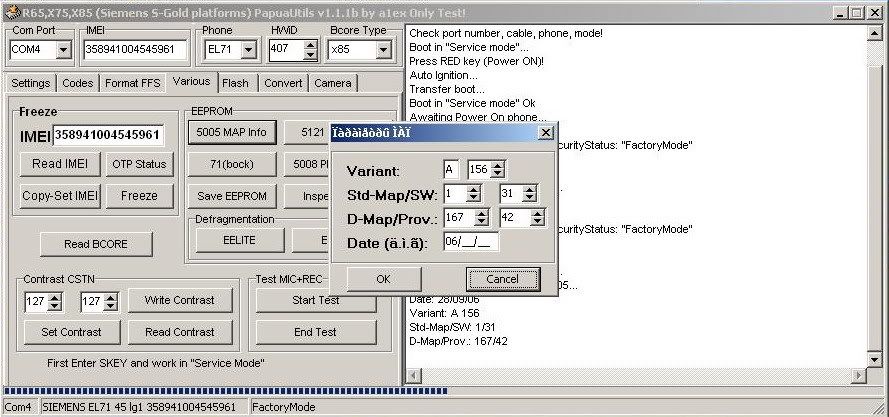The height and width of the screenshot is (417, 889).
Task: Click the Read BCORE button
Action: click(x=96, y=244)
